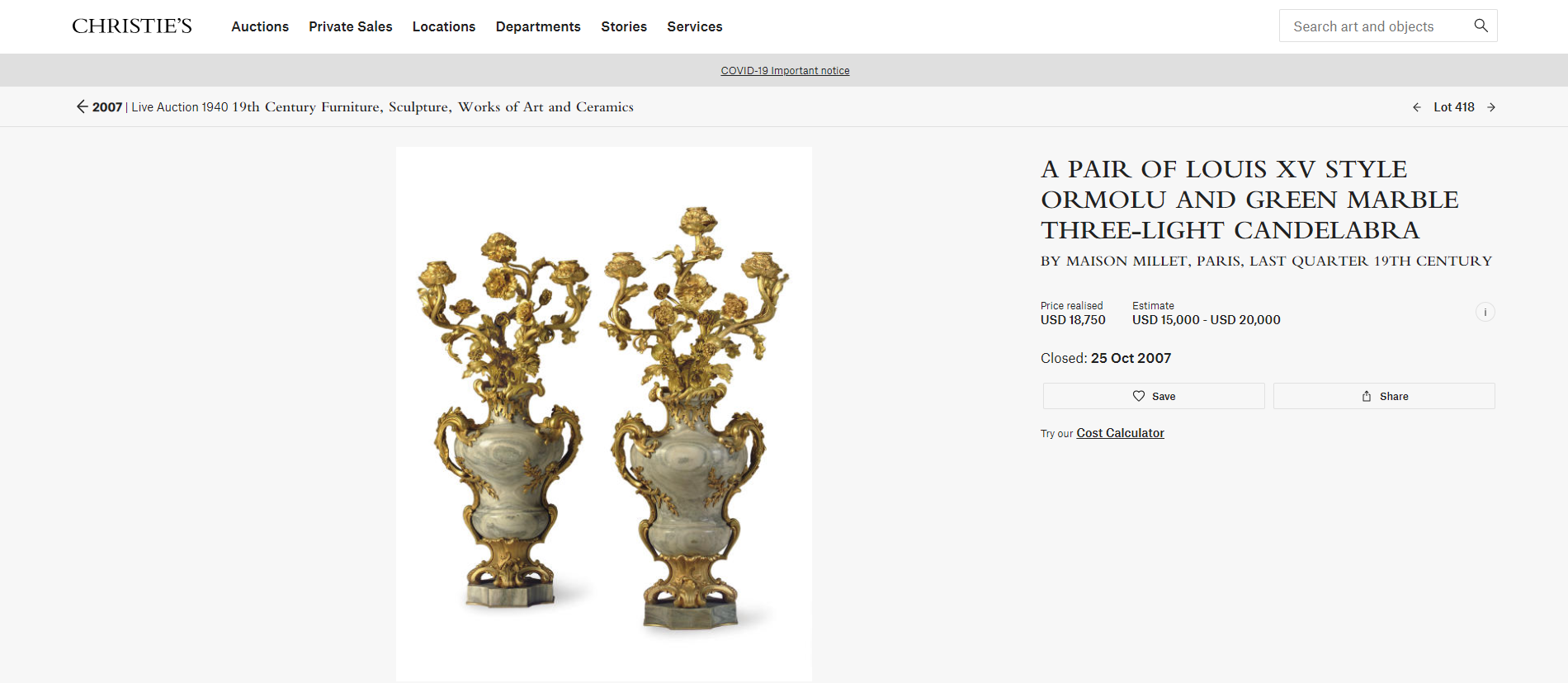
Task: Open the Stories menu
Action: pyautogui.click(x=624, y=26)
